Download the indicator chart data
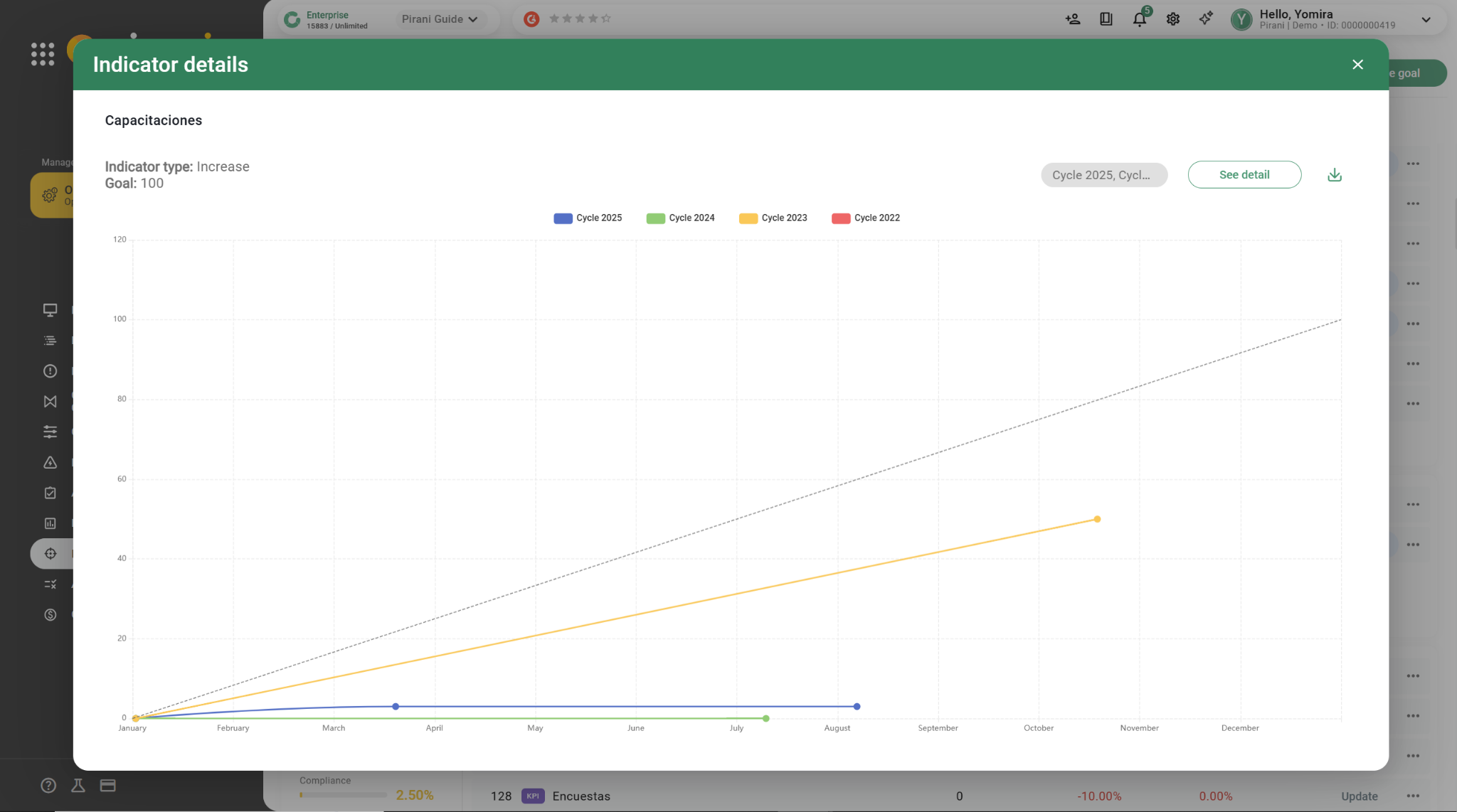 (x=1334, y=175)
